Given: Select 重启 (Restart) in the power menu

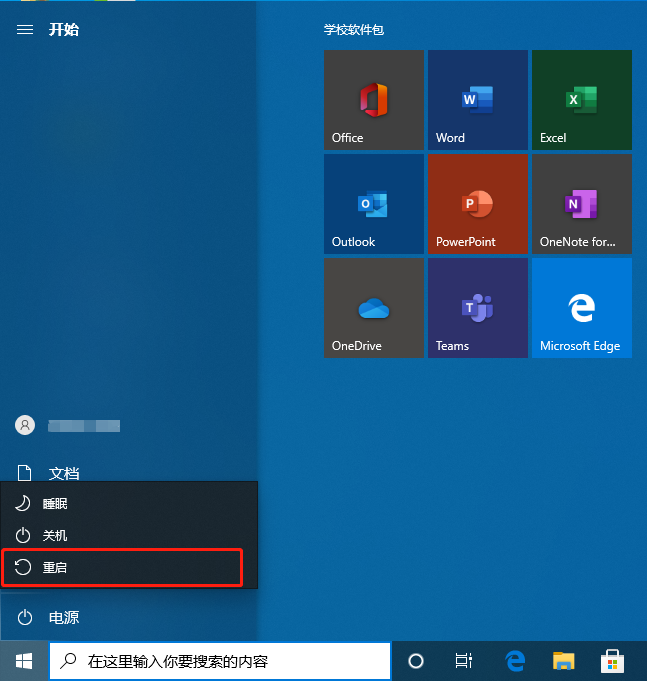Looking at the screenshot, I should 120,567.
